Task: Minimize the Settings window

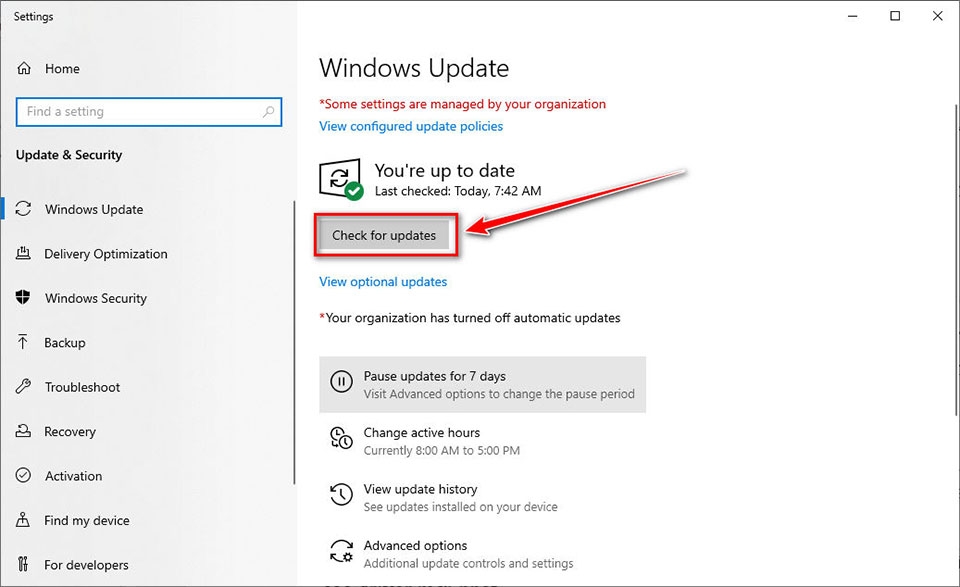Action: [x=852, y=16]
